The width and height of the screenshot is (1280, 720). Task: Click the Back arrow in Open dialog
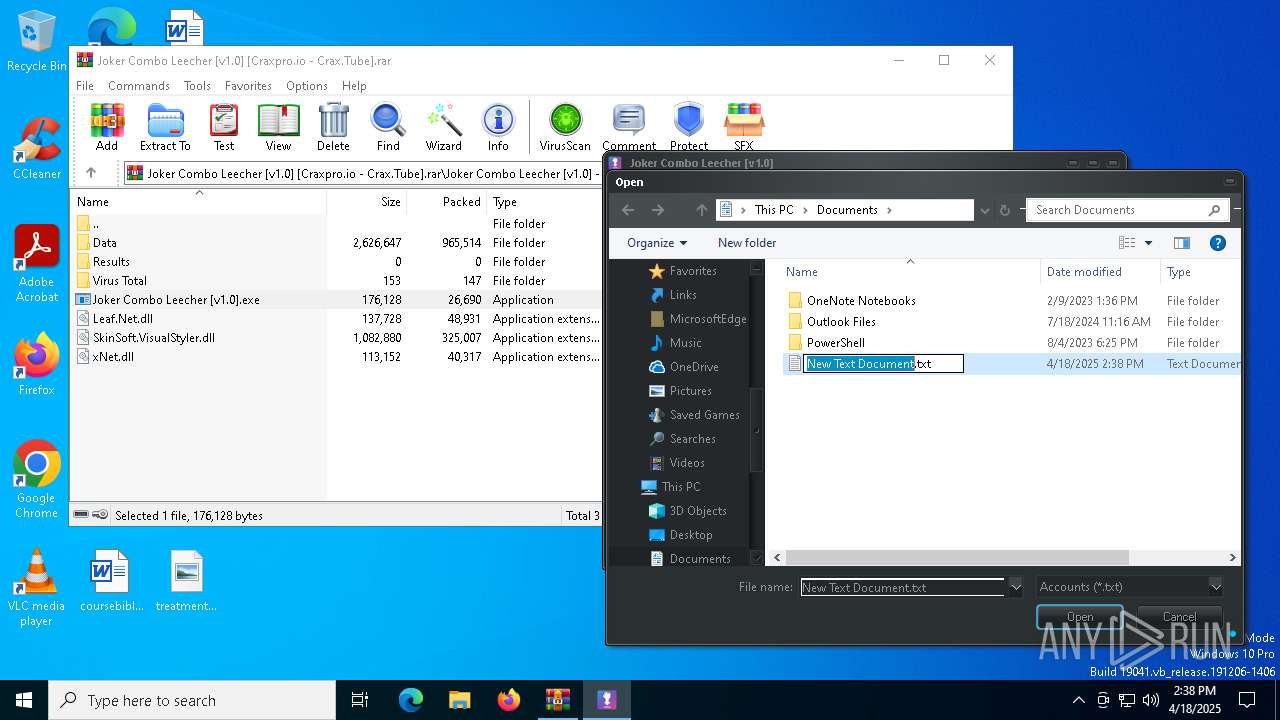tap(628, 210)
